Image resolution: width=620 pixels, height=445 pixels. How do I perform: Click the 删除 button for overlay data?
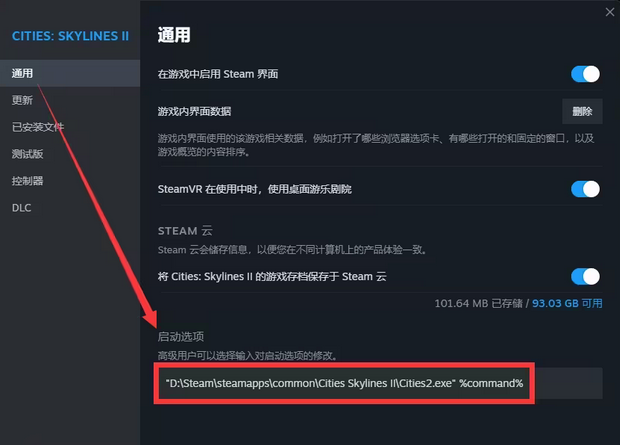[582, 112]
